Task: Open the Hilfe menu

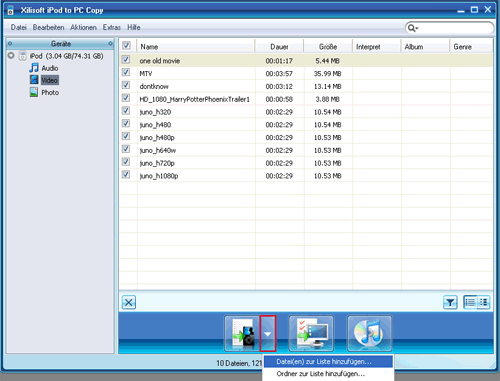Action: 134,27
